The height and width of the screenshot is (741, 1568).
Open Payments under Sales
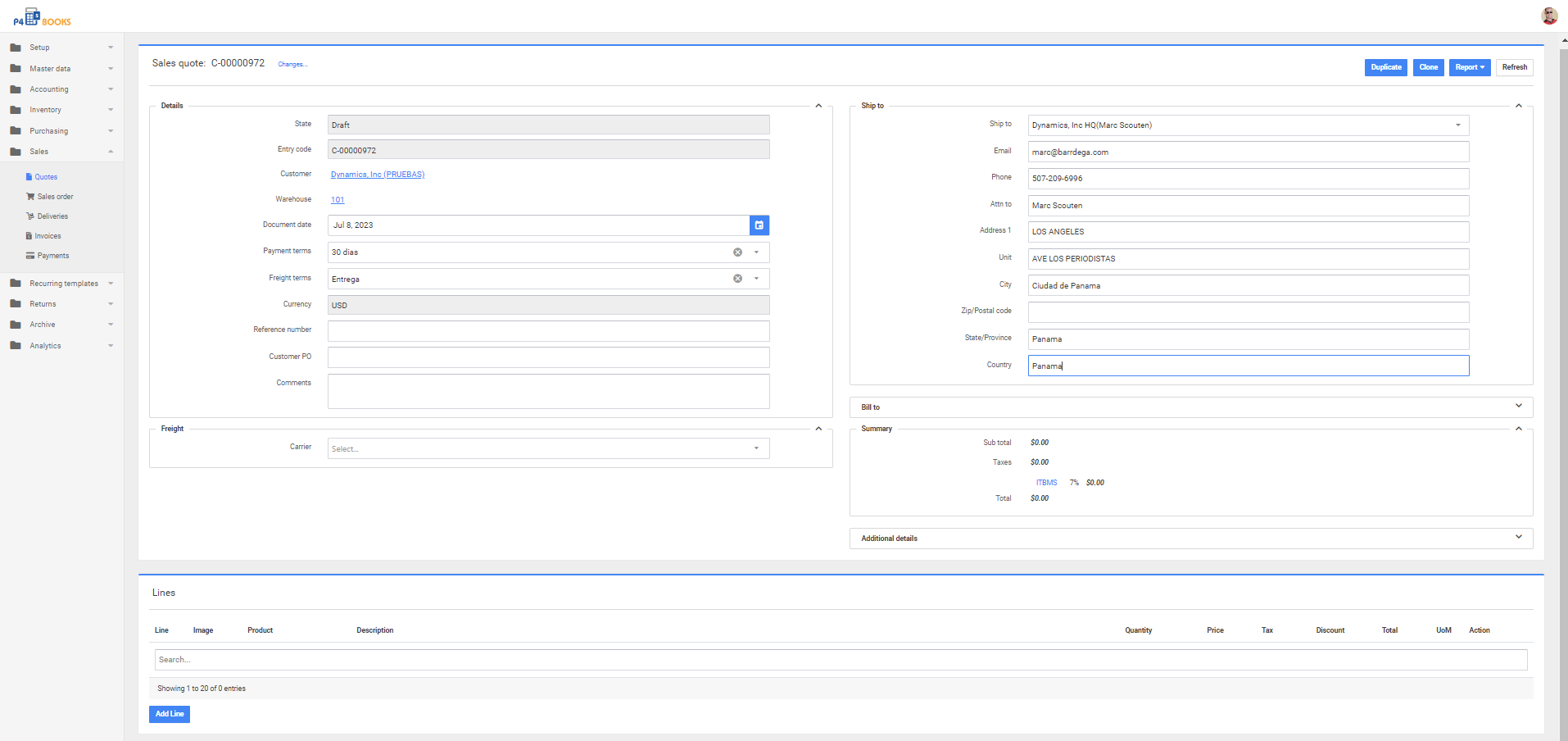coord(53,256)
